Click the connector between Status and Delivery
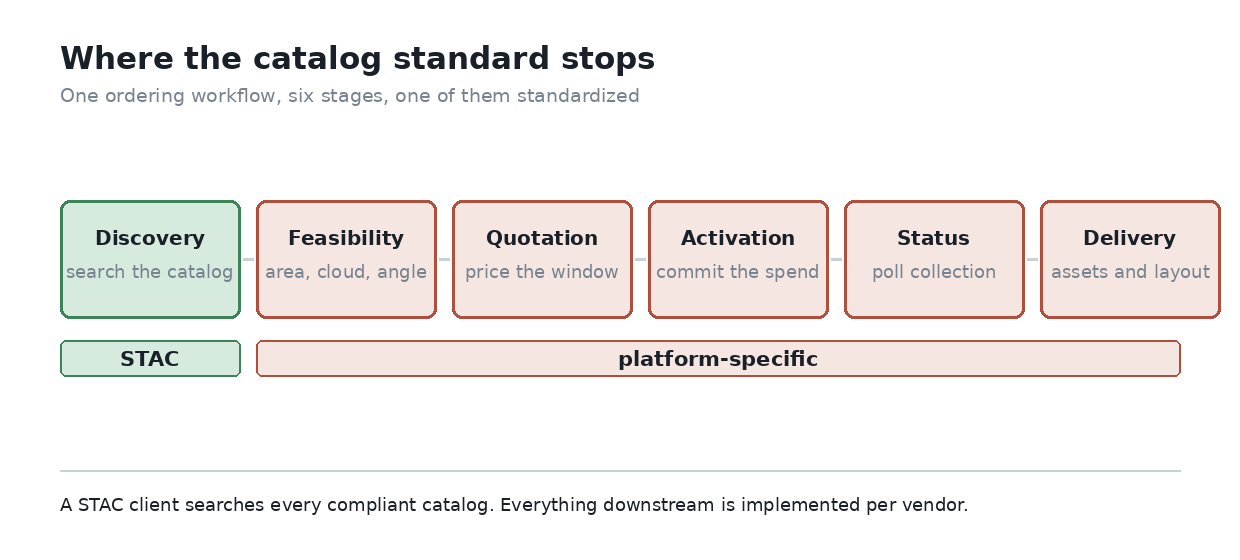Image resolution: width=1240 pixels, height=560 pixels. coord(1032,259)
